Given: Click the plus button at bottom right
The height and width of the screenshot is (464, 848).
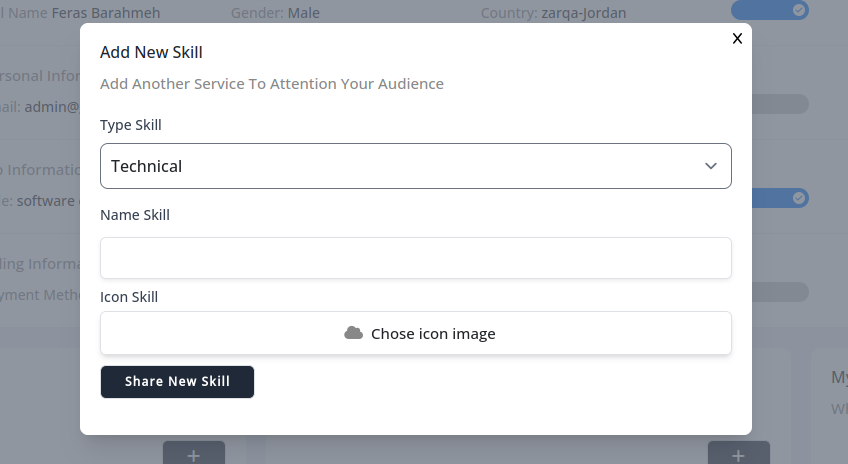Looking at the screenshot, I should [x=739, y=453].
